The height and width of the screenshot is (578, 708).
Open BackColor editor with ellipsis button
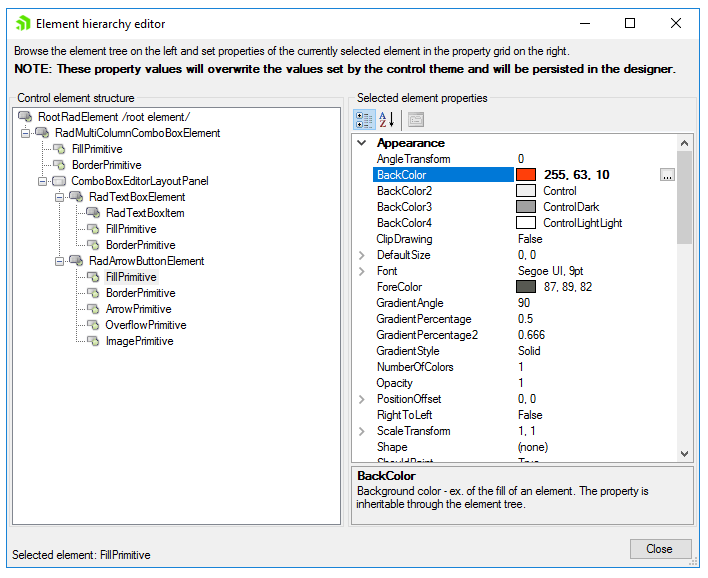[x=667, y=175]
